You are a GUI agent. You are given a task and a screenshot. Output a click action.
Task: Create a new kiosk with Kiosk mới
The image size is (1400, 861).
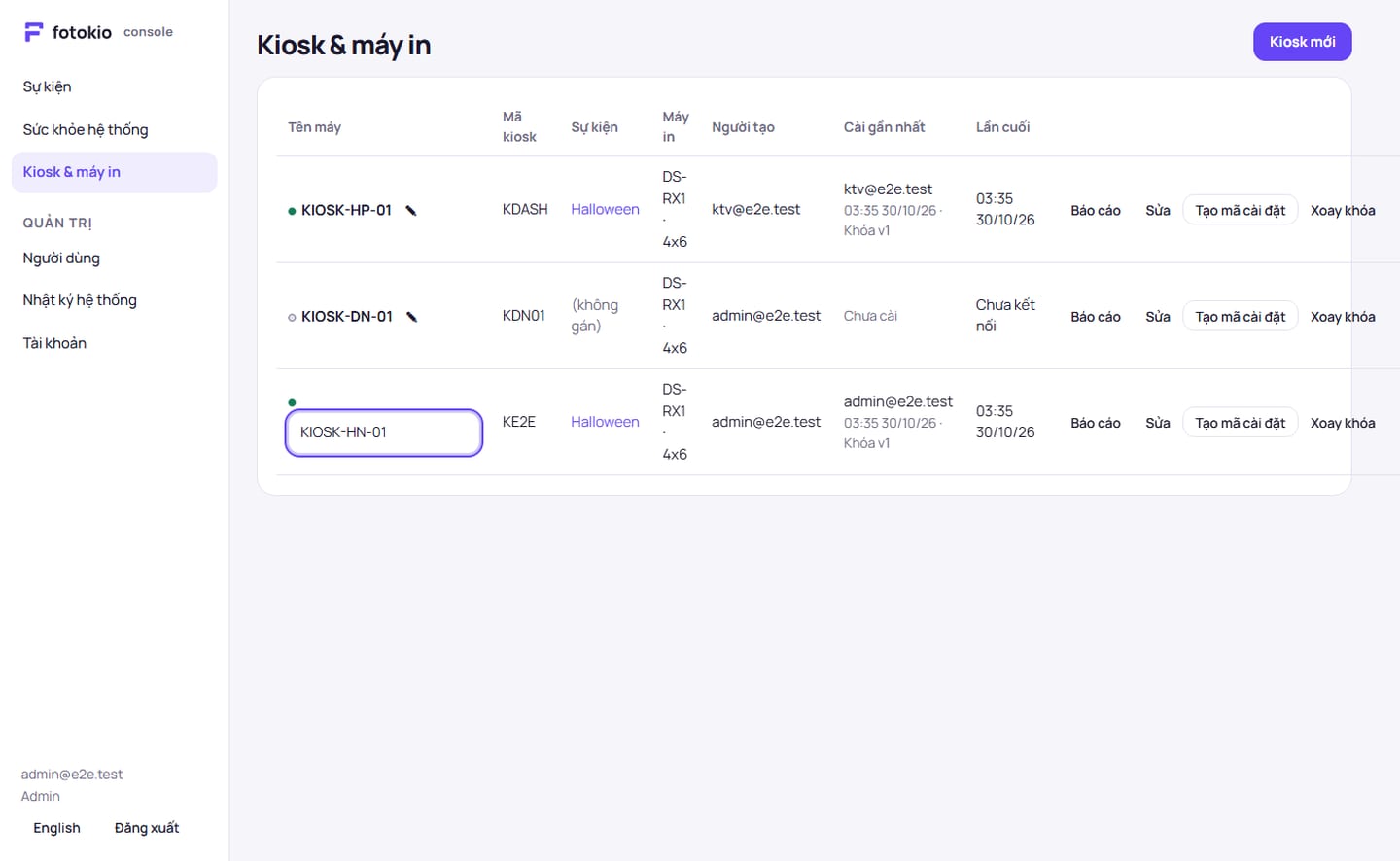click(1302, 42)
